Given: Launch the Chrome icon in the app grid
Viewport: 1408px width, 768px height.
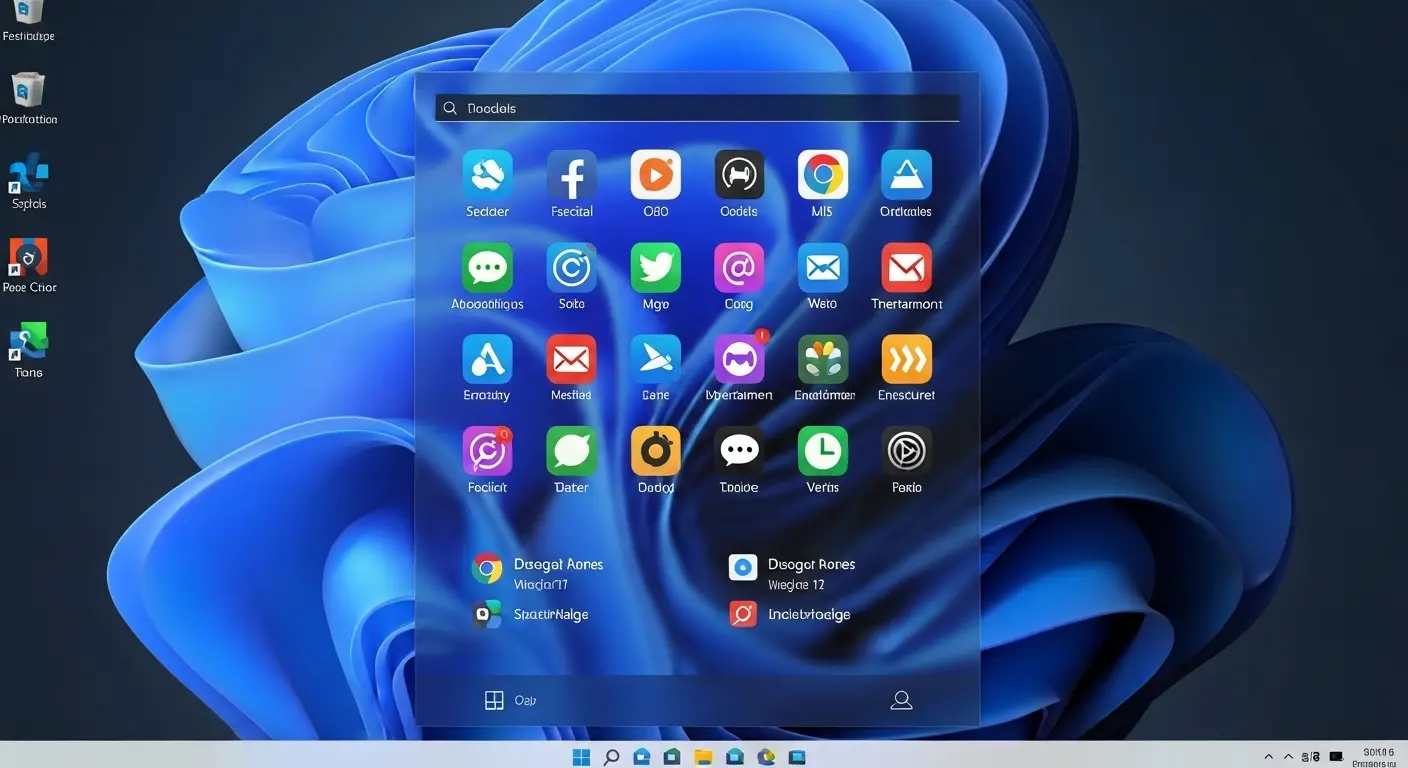Looking at the screenshot, I should [x=823, y=175].
